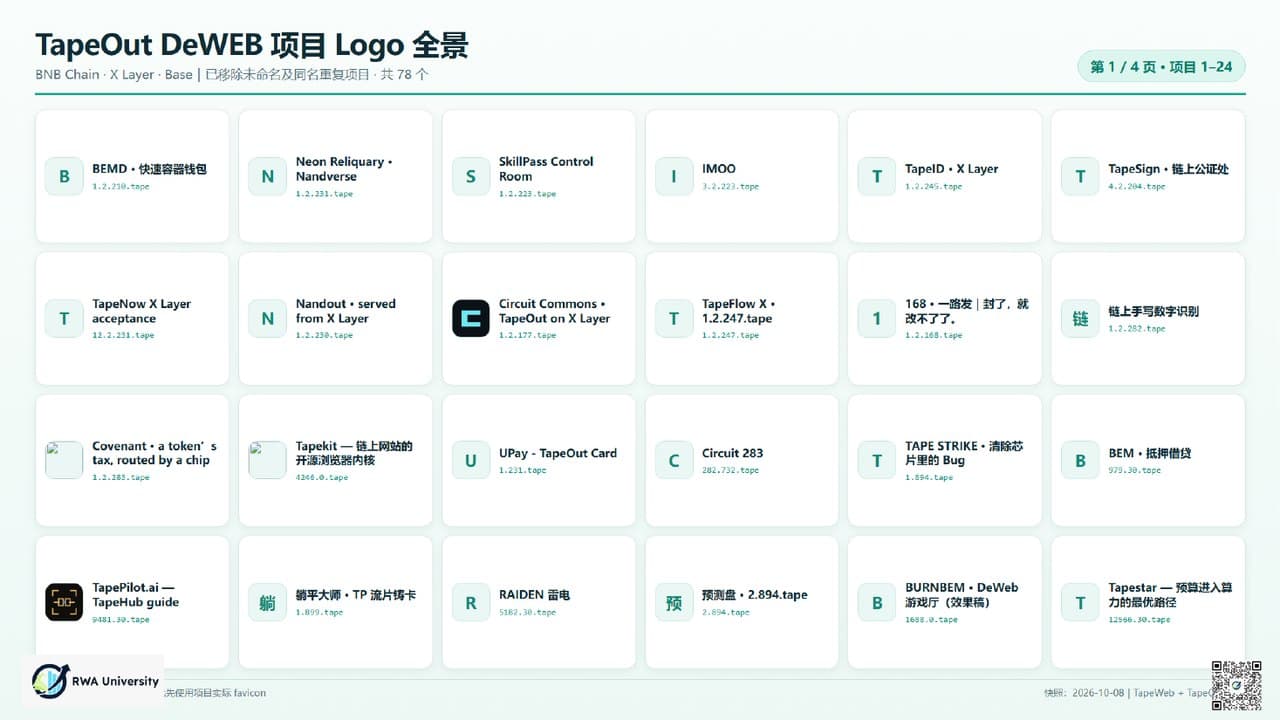Select the N icon on the Nandout card
Viewport: 1280px width, 720px height.
(x=267, y=318)
